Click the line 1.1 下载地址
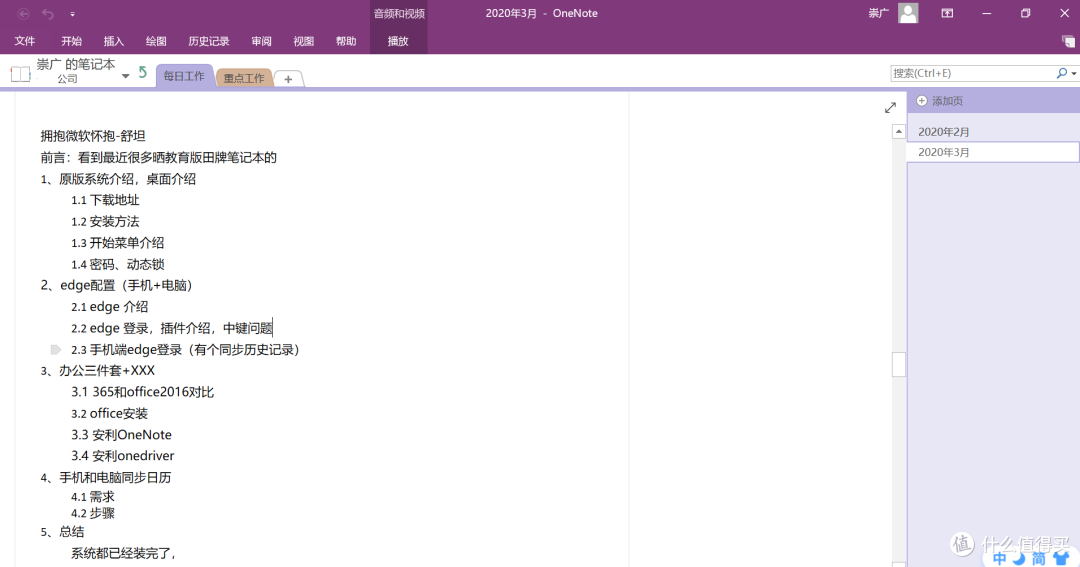This screenshot has width=1080, height=567. (x=105, y=200)
